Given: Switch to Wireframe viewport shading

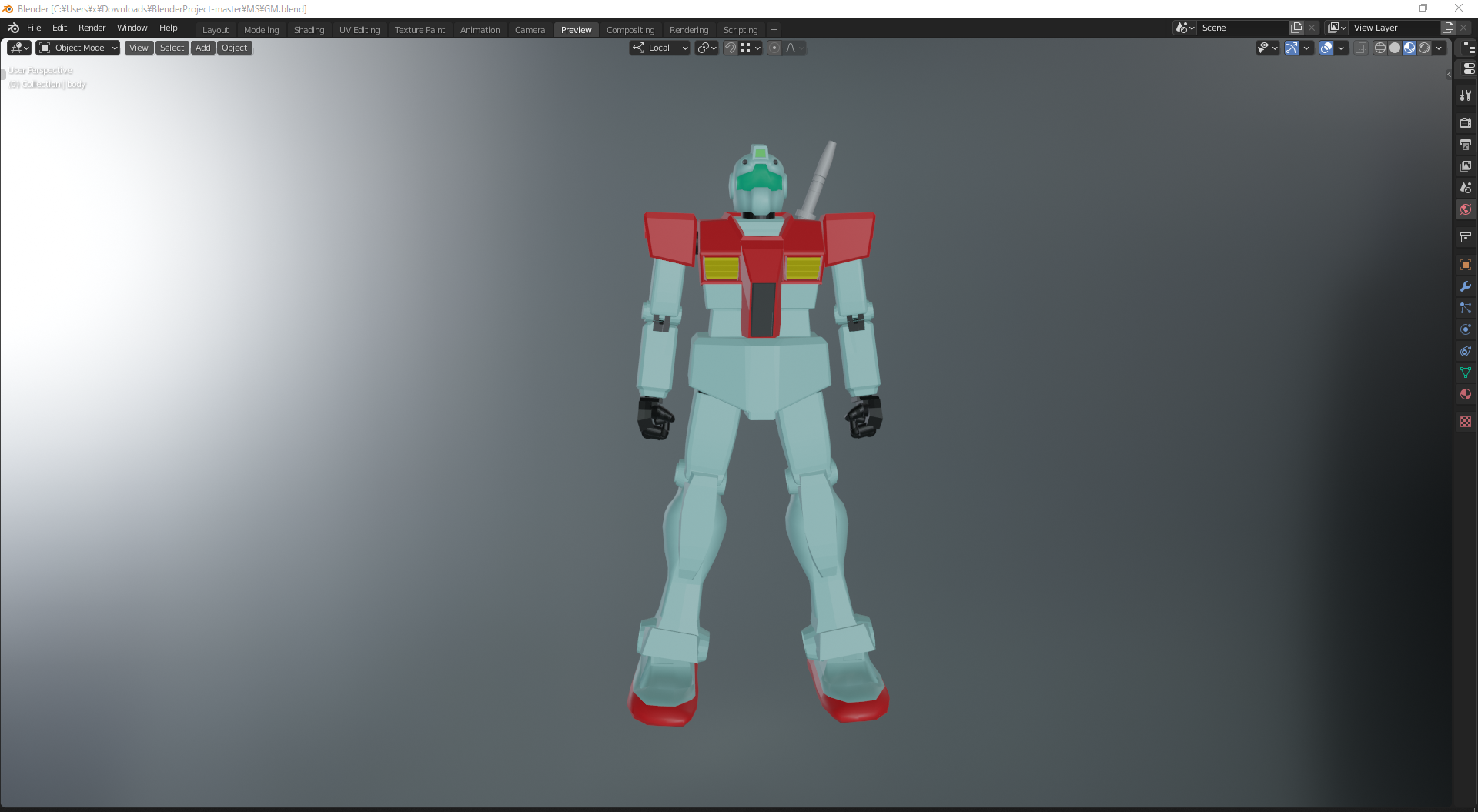Looking at the screenshot, I should pyautogui.click(x=1380, y=48).
